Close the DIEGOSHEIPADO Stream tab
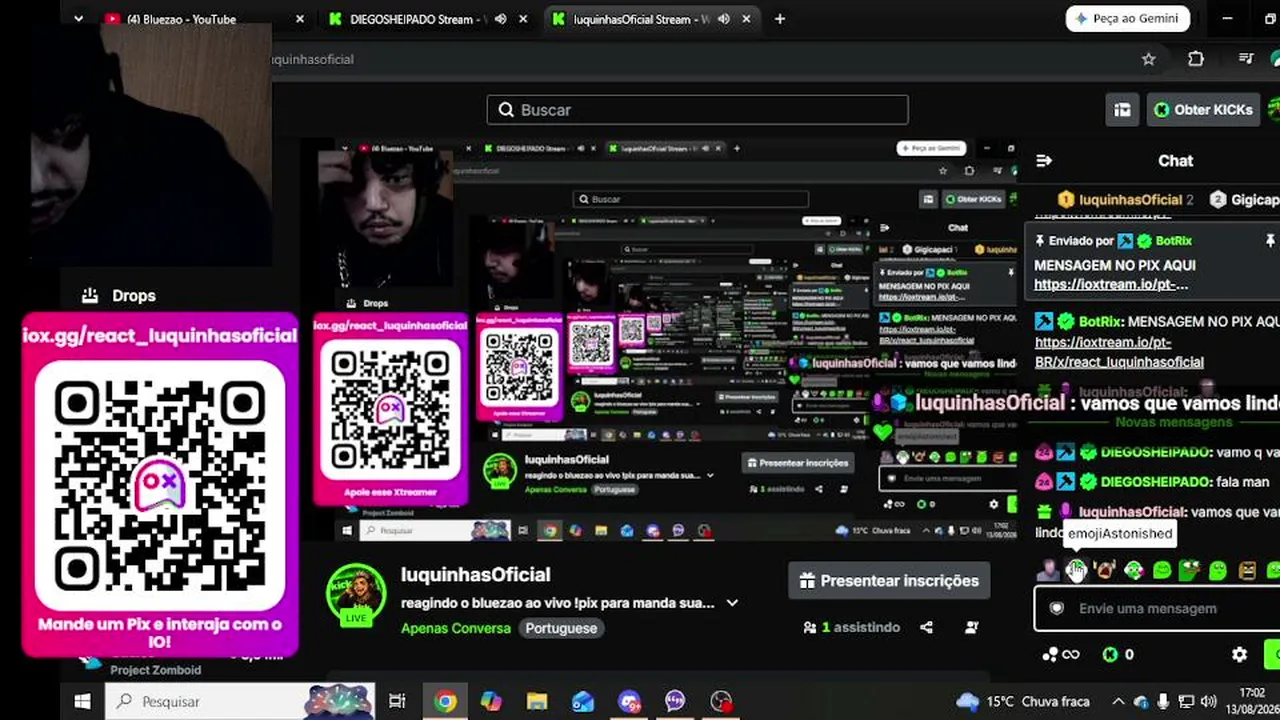This screenshot has height=720, width=1280. click(523, 19)
